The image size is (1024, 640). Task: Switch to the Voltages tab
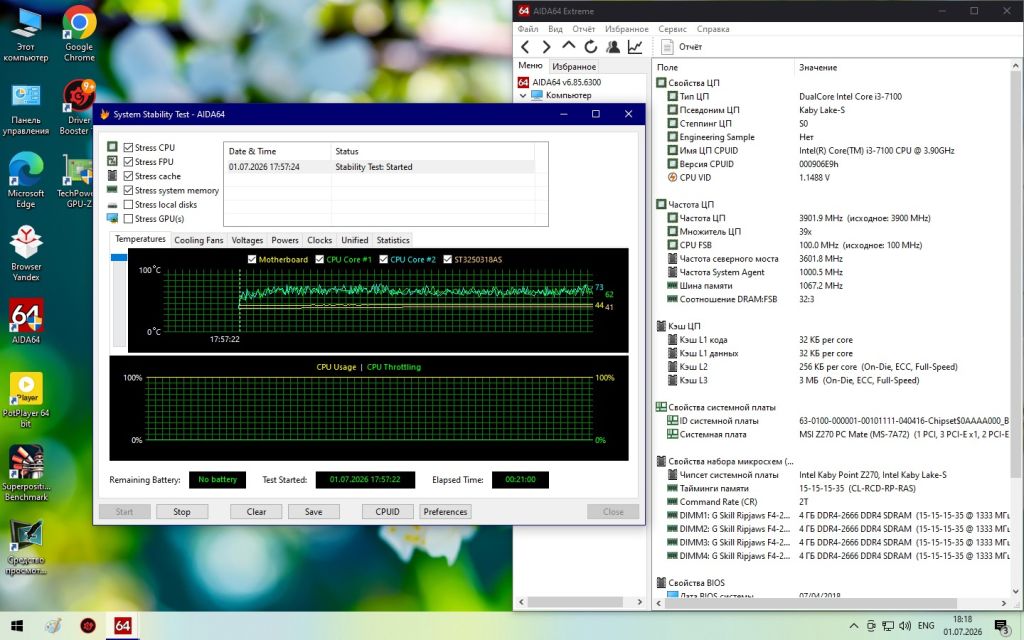pos(247,240)
